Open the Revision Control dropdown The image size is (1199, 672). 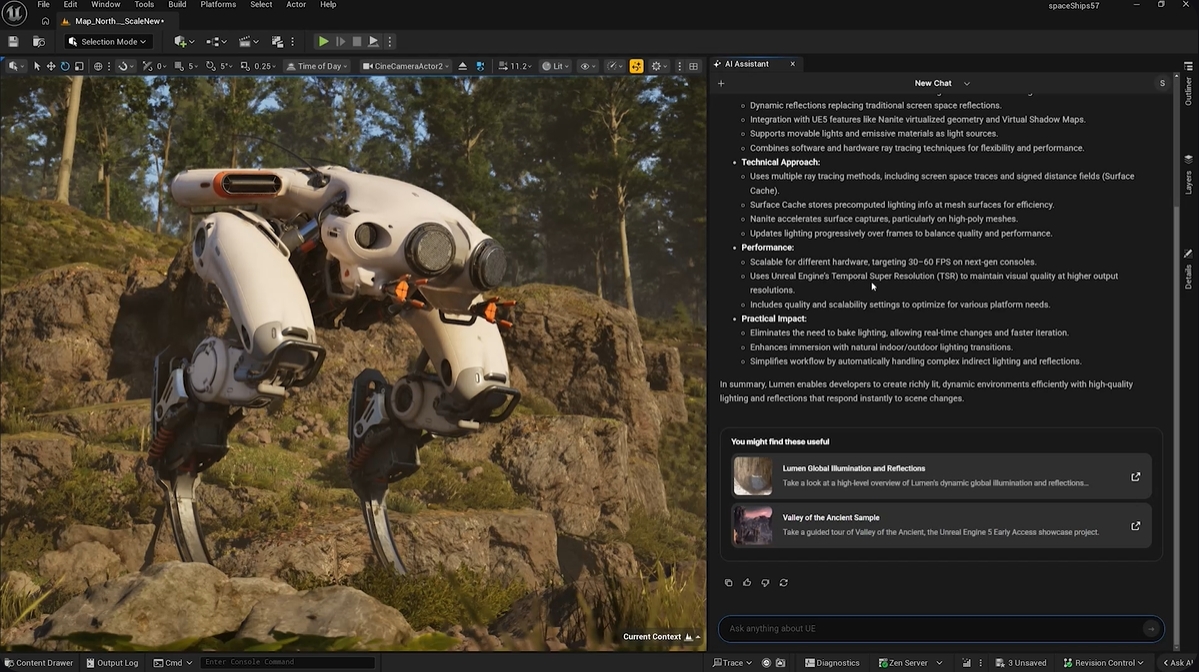[x=1104, y=662]
